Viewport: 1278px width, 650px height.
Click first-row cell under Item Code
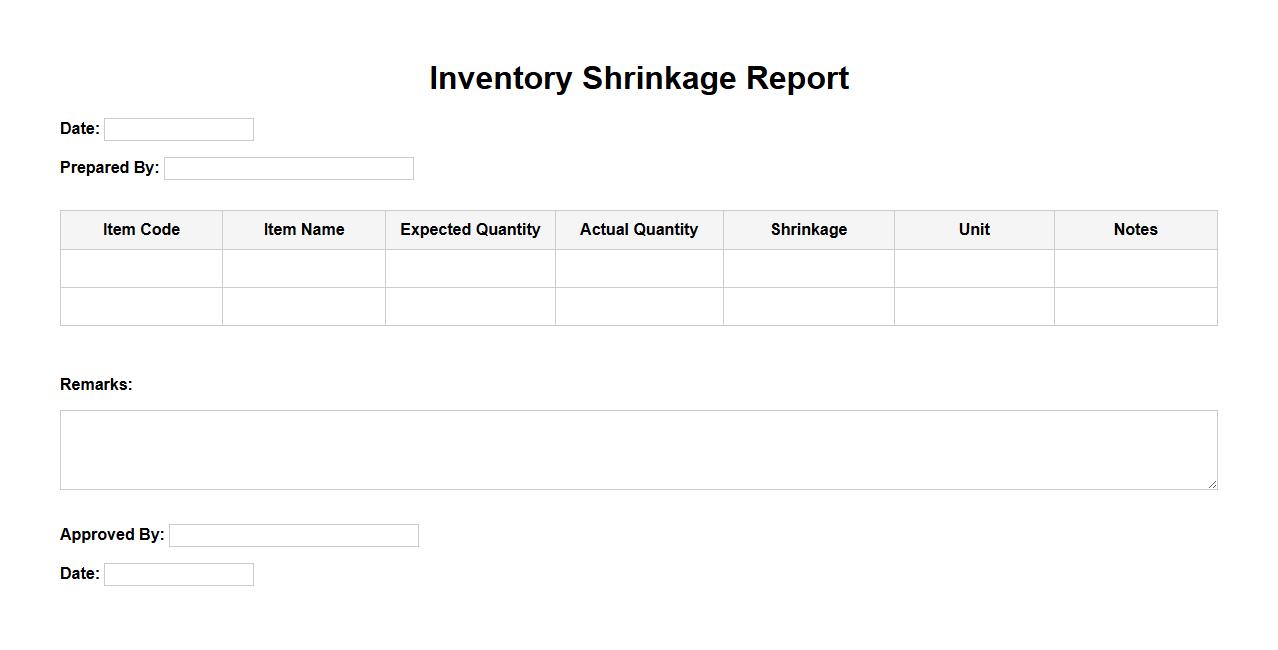pos(141,268)
